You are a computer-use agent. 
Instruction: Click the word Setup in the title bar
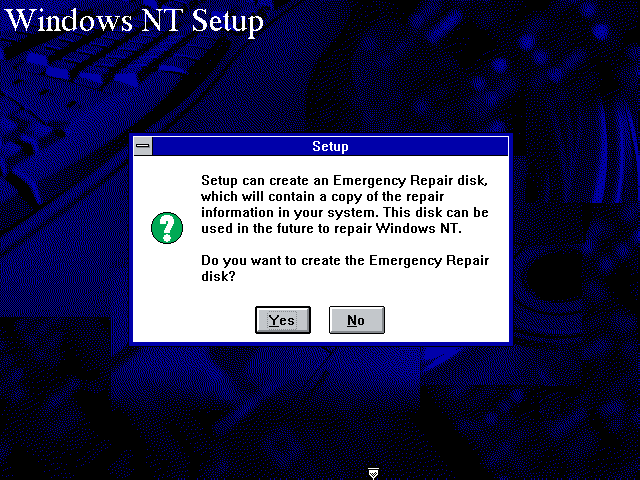tap(330, 146)
